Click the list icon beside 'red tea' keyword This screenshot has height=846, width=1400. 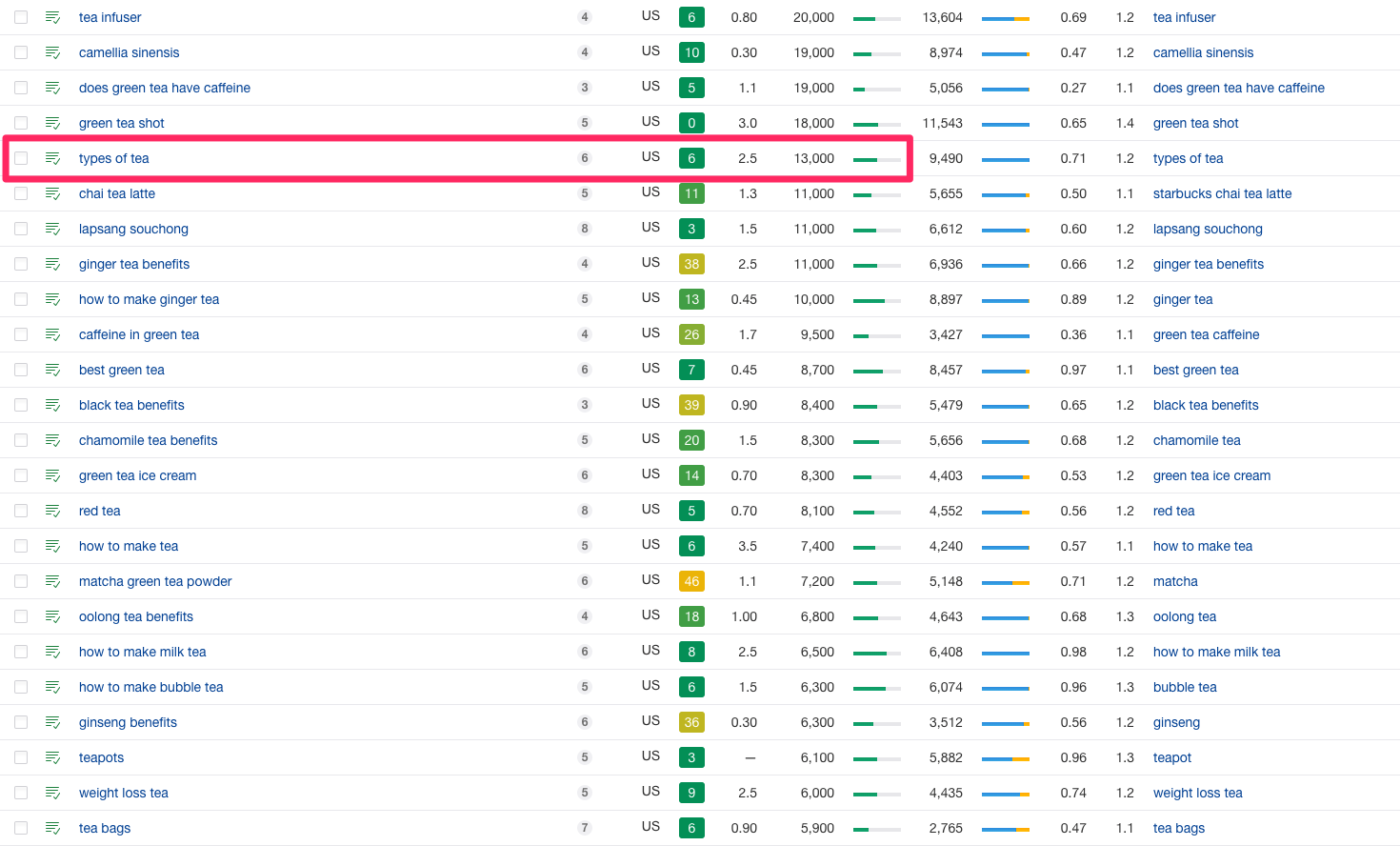click(x=53, y=511)
